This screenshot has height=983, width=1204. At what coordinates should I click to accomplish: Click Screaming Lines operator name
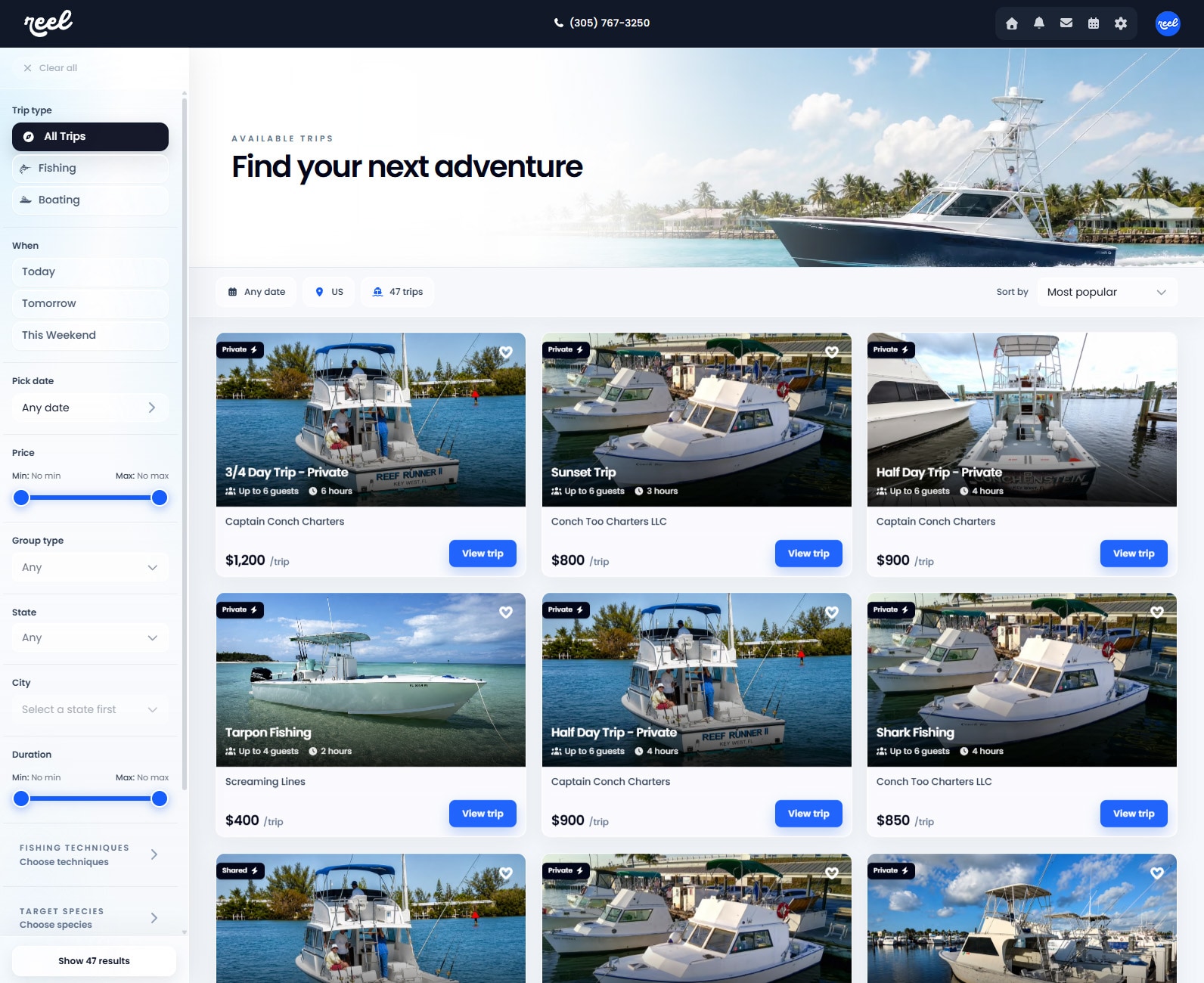(x=265, y=782)
